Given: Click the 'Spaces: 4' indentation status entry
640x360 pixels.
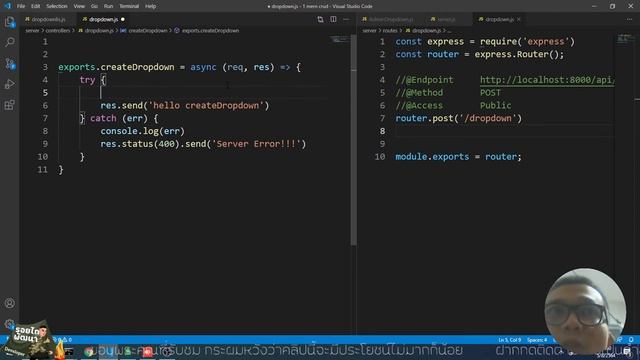Looking at the screenshot, I should pos(537,340).
